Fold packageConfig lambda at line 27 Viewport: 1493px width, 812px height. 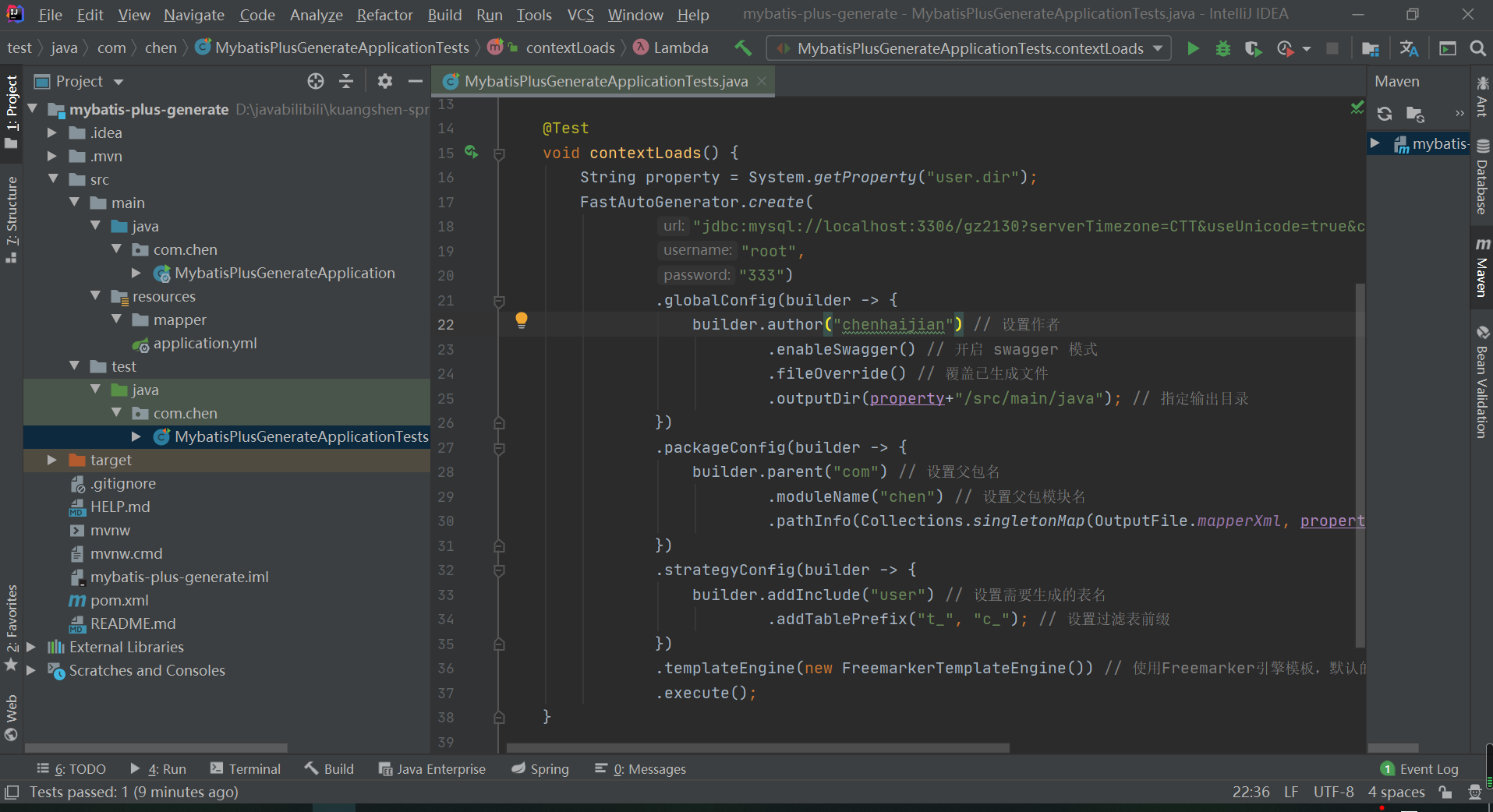(x=499, y=448)
